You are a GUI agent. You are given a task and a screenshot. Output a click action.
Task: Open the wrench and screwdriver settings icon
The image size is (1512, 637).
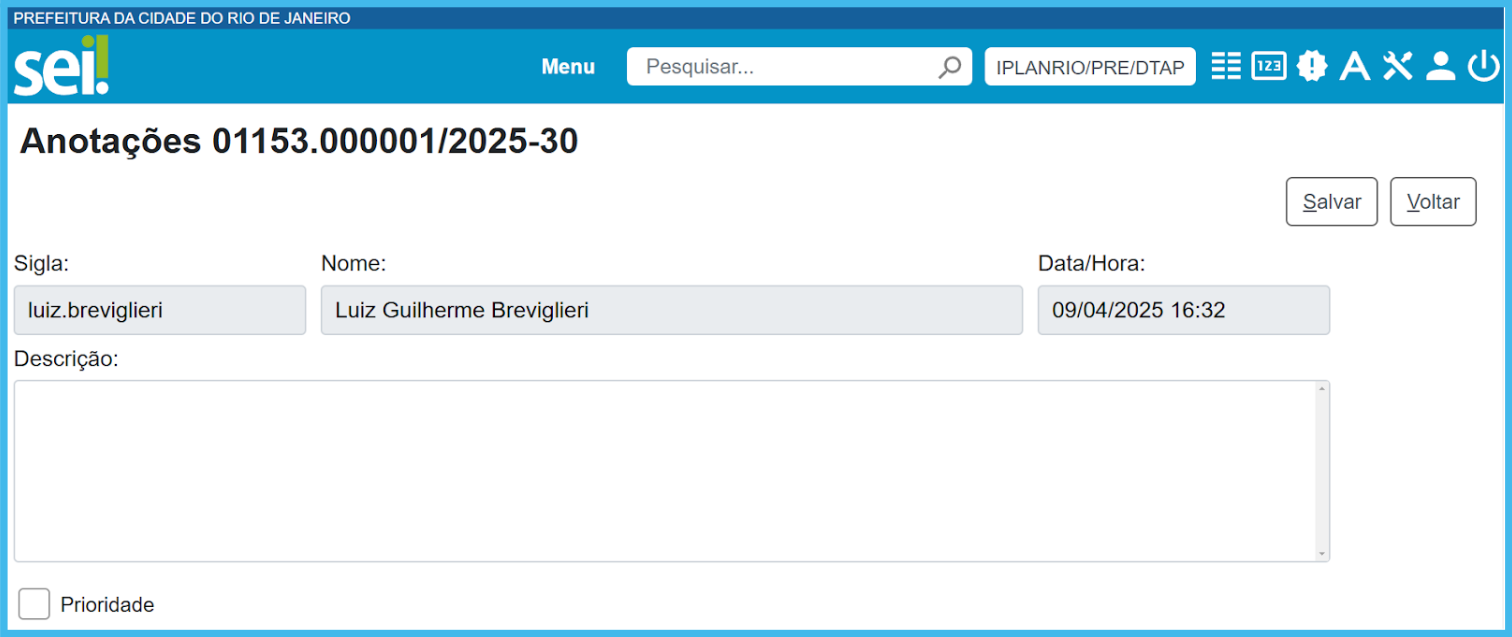tap(1397, 66)
